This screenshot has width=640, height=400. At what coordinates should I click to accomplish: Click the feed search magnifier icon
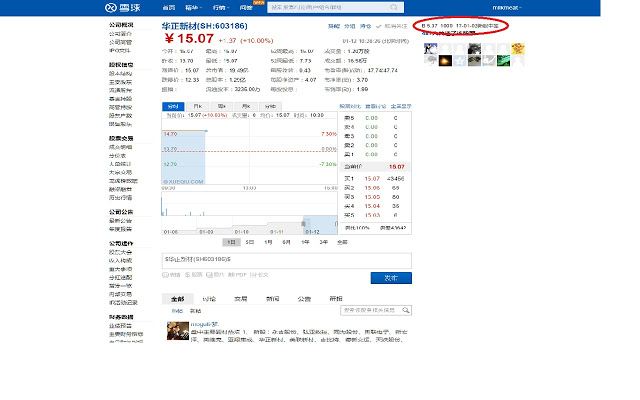(x=406, y=310)
